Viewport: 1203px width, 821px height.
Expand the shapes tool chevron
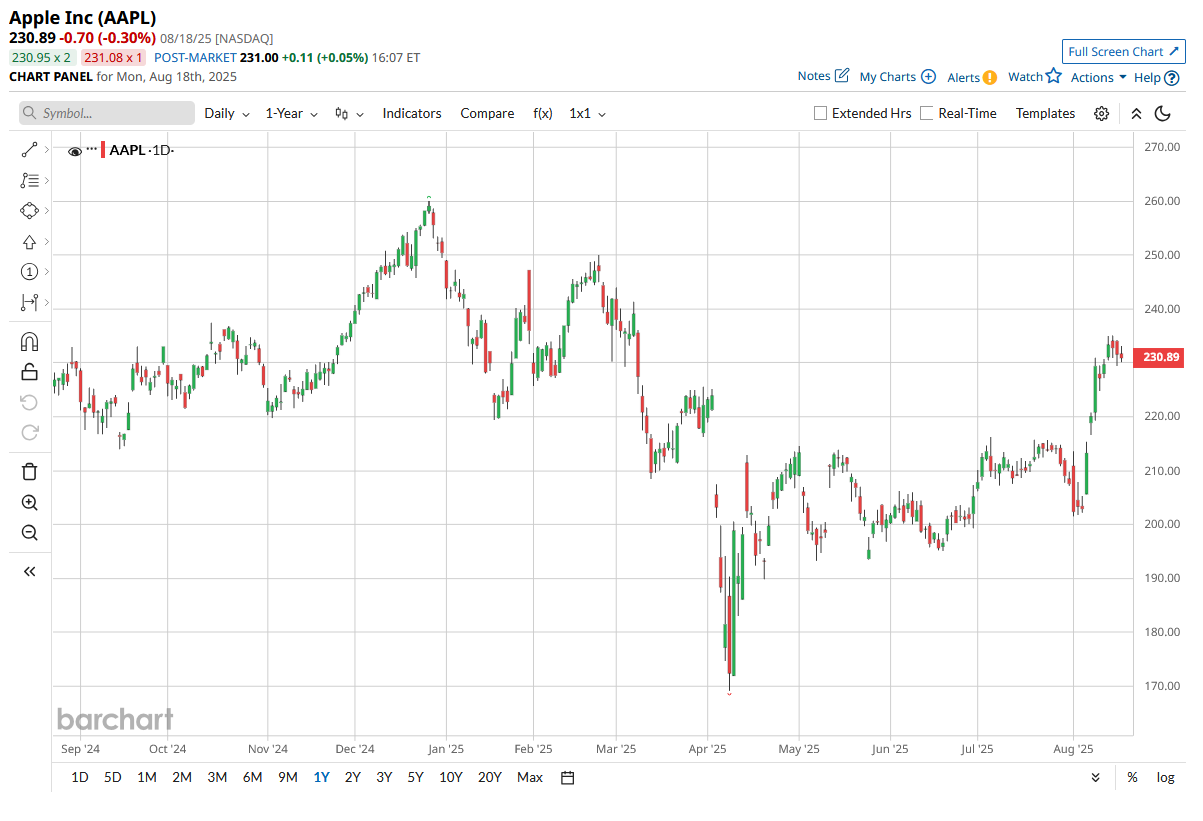coord(47,211)
